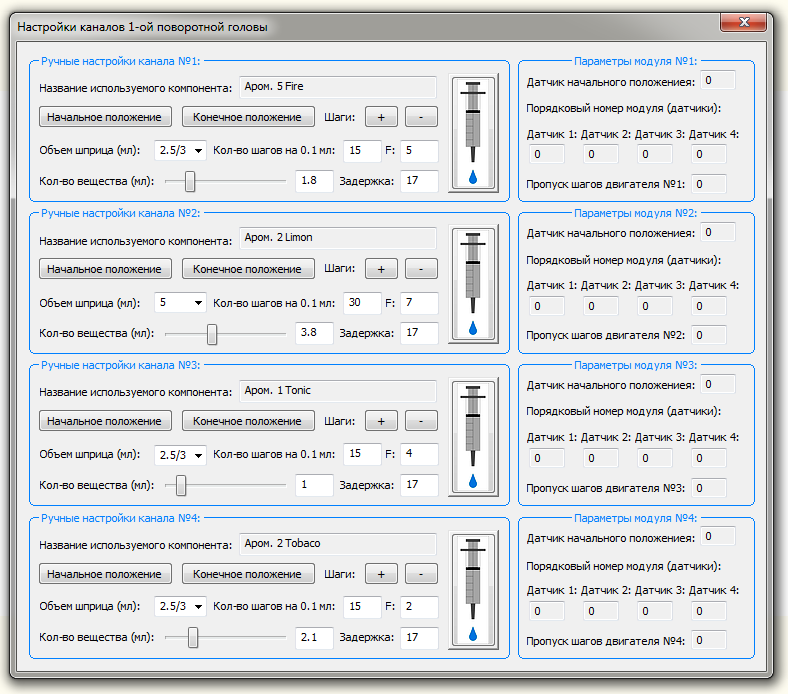The image size is (788, 694).
Task: Increase steps with '+' in channel №1
Action: (381, 117)
